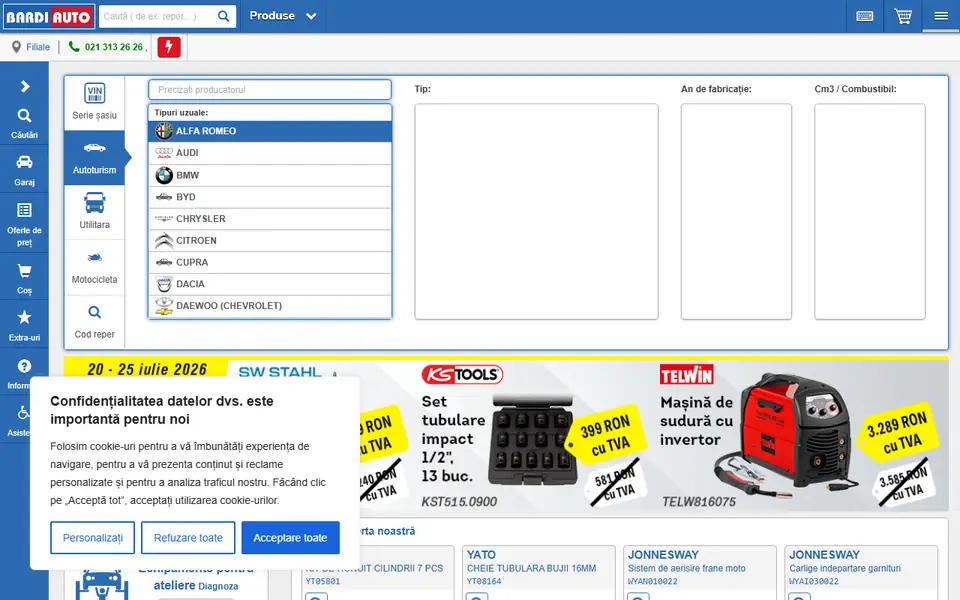Open the KS Tools impact socket set promo
This screenshot has width=960, height=600.
pos(533,436)
